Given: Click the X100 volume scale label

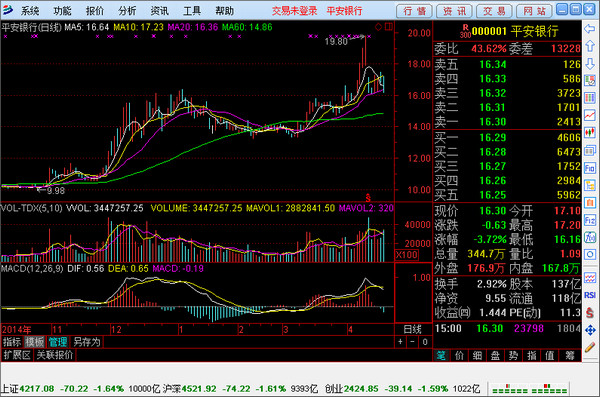Looking at the screenshot, I should (x=407, y=255).
